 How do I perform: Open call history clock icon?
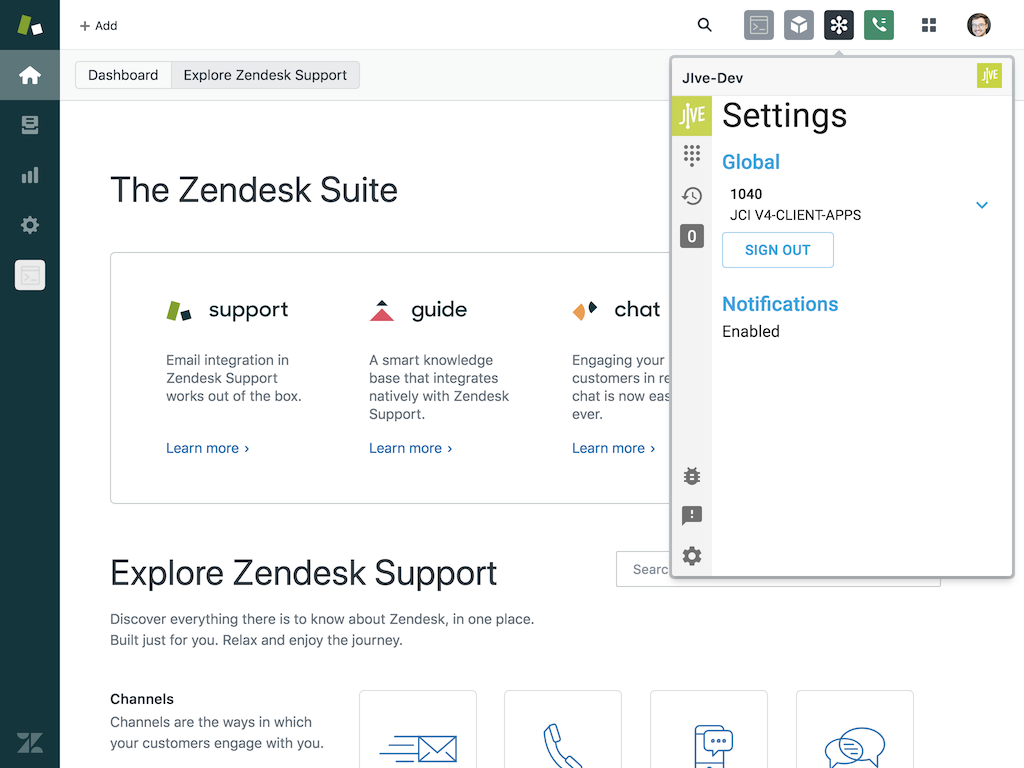coord(692,196)
